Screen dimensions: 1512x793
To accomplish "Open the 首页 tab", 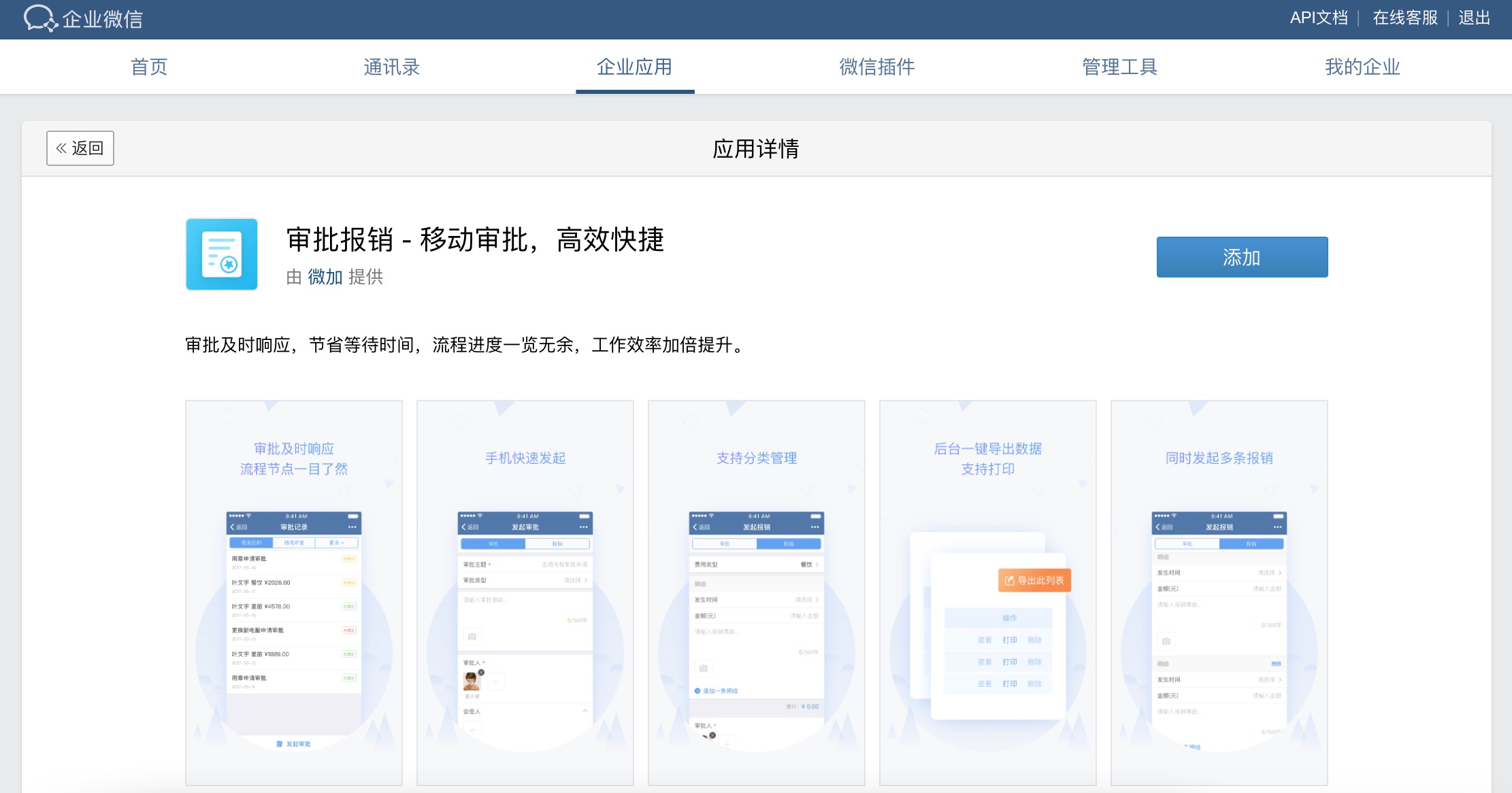I will 149,67.
